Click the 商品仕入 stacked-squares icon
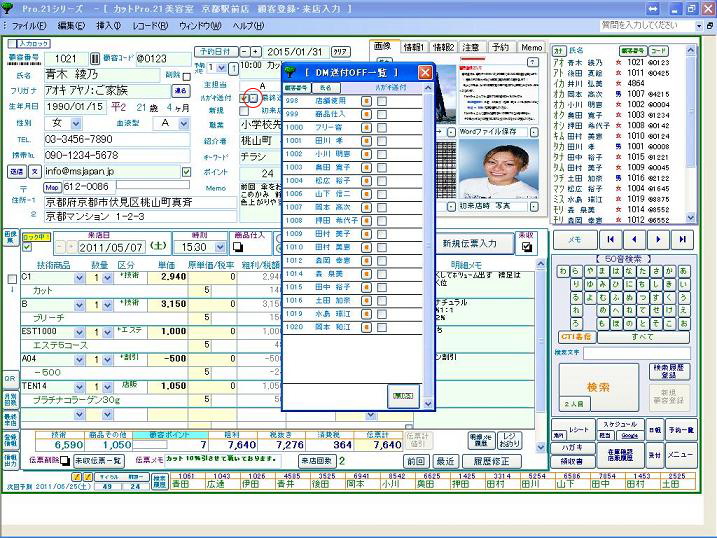Image resolution: width=717 pixels, height=538 pixels. pyautogui.click(x=238, y=247)
